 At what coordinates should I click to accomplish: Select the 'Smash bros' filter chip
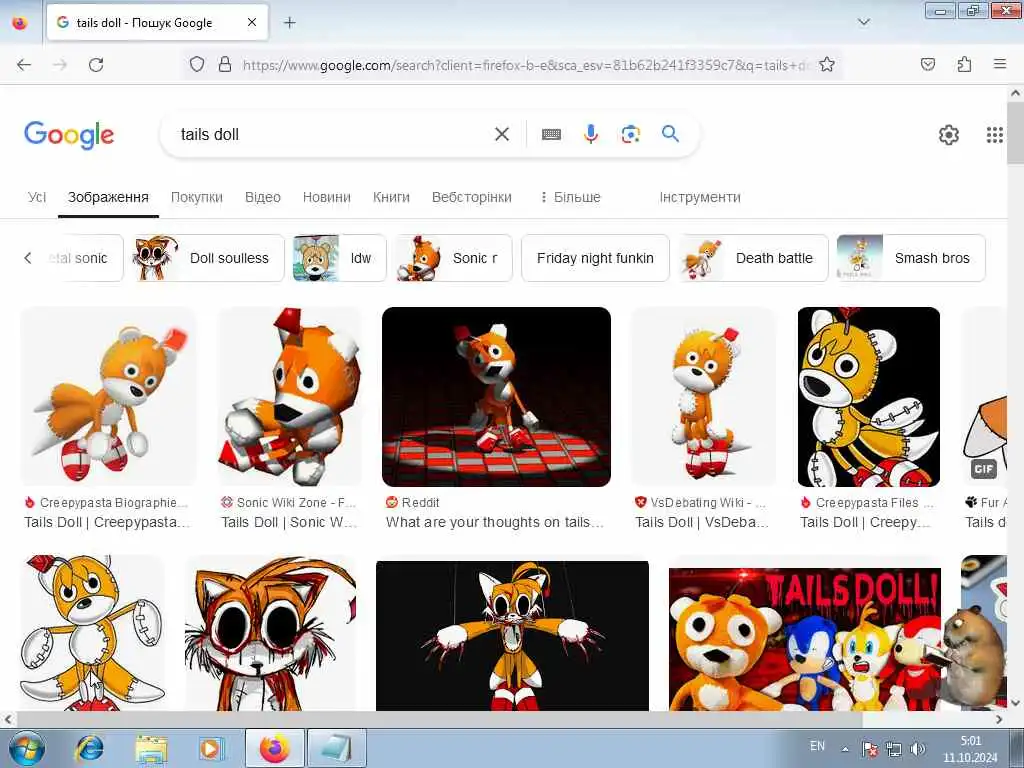[x=911, y=258]
